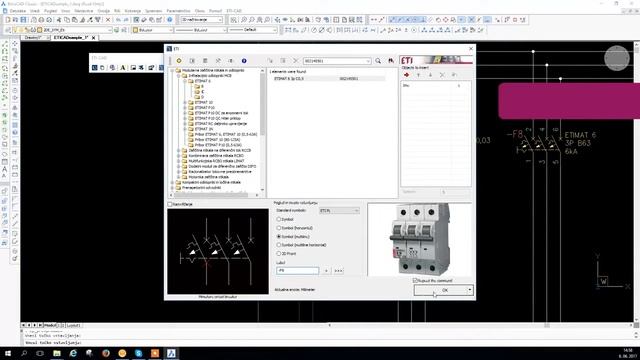
Task: Select the 'C' subfolder under ETIMAT 6
Action: pyautogui.click(x=202, y=92)
